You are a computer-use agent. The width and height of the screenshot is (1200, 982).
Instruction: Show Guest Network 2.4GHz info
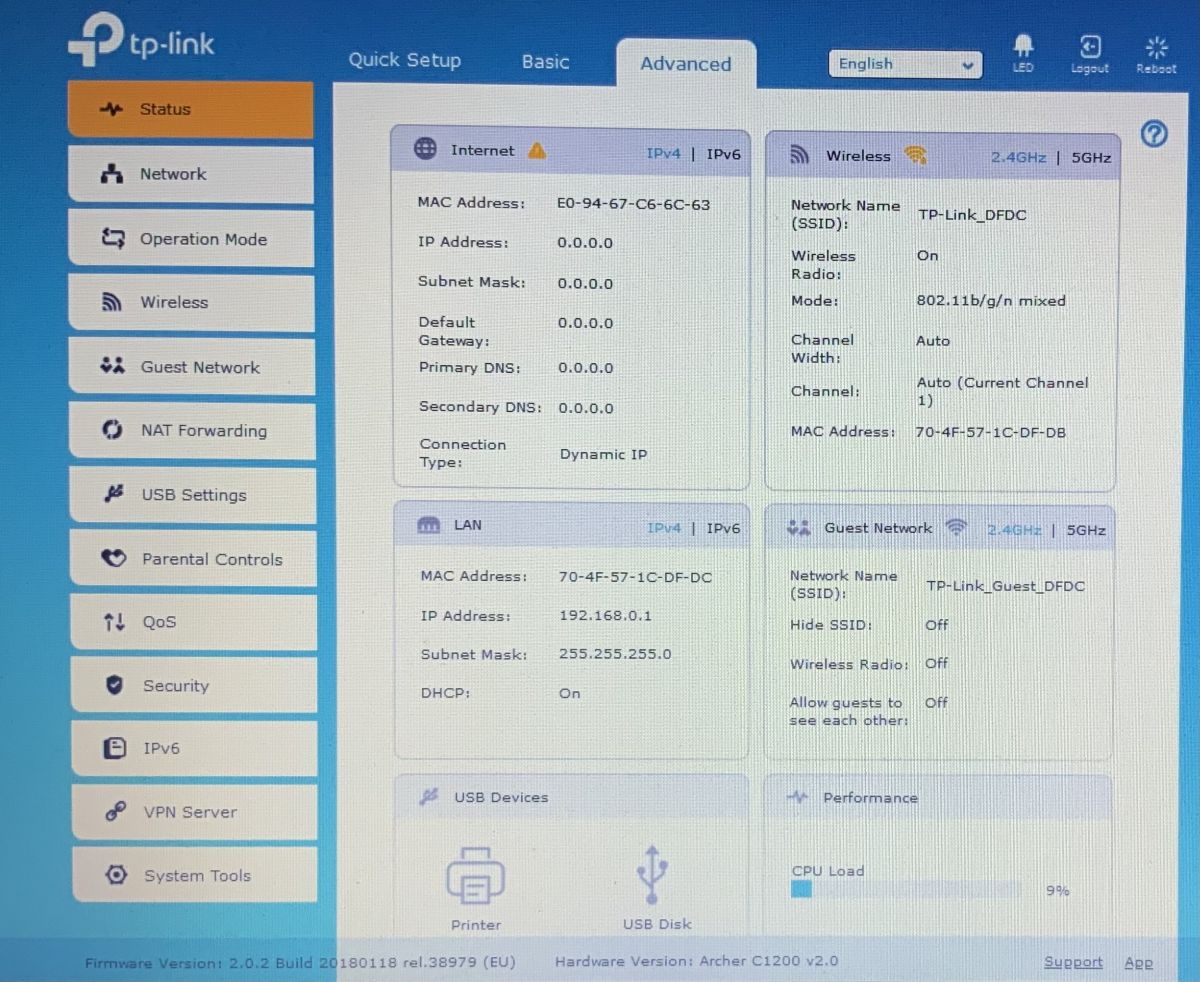coord(1014,530)
